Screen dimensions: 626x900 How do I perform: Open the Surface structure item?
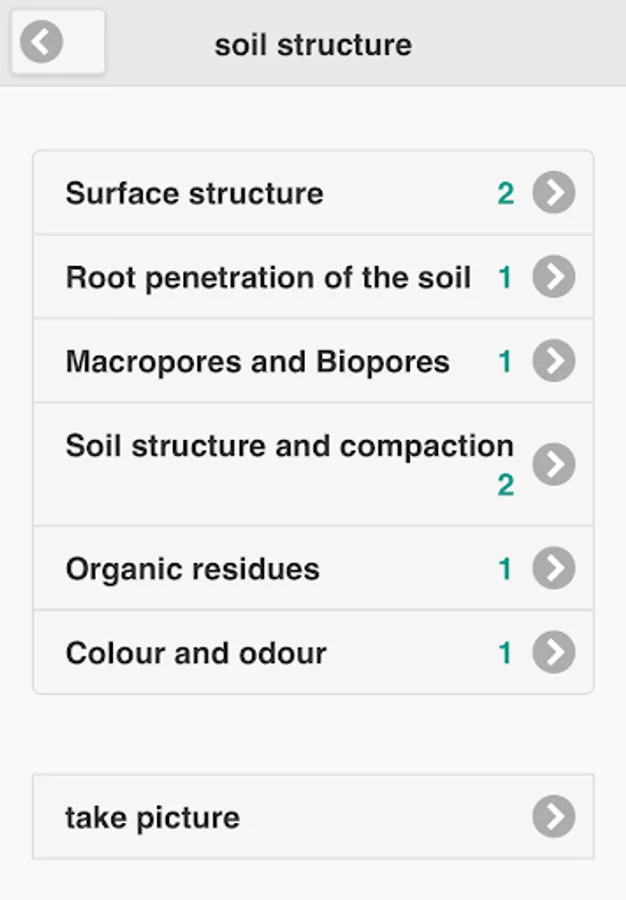194,193
